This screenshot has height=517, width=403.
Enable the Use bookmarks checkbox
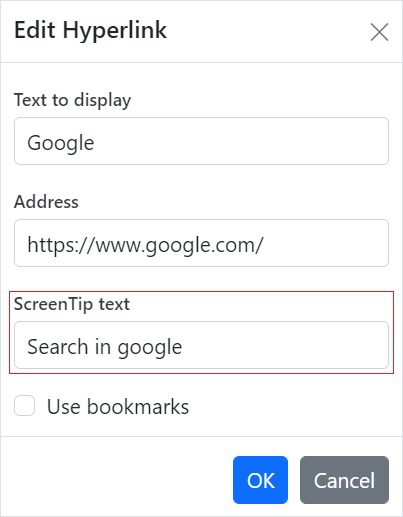click(x=24, y=406)
